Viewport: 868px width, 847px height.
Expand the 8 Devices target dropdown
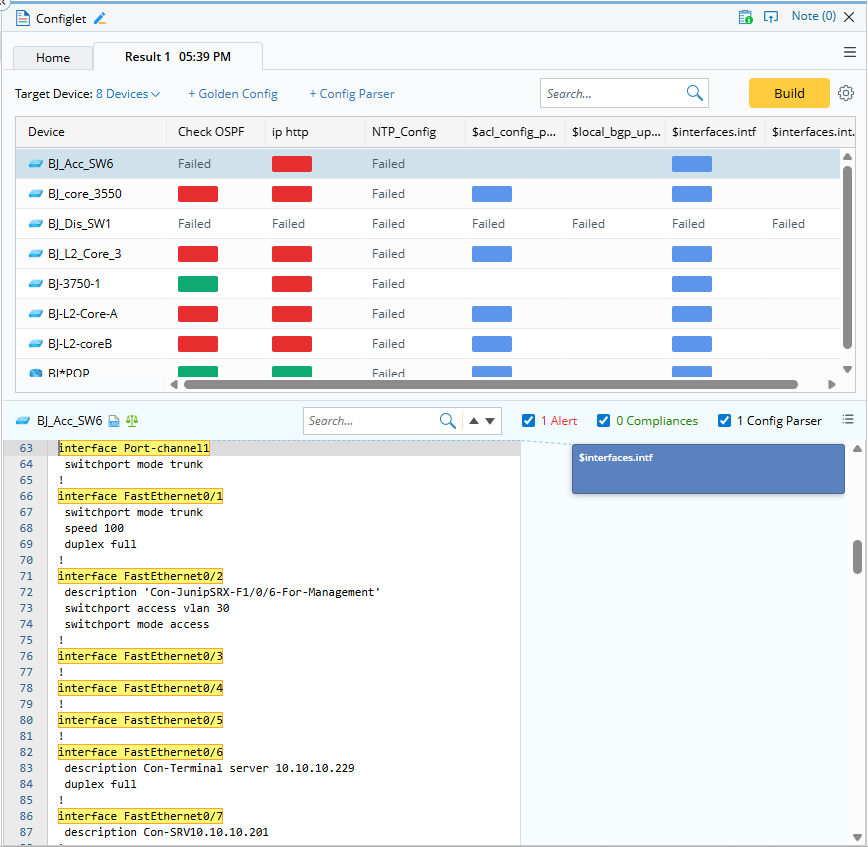(128, 94)
